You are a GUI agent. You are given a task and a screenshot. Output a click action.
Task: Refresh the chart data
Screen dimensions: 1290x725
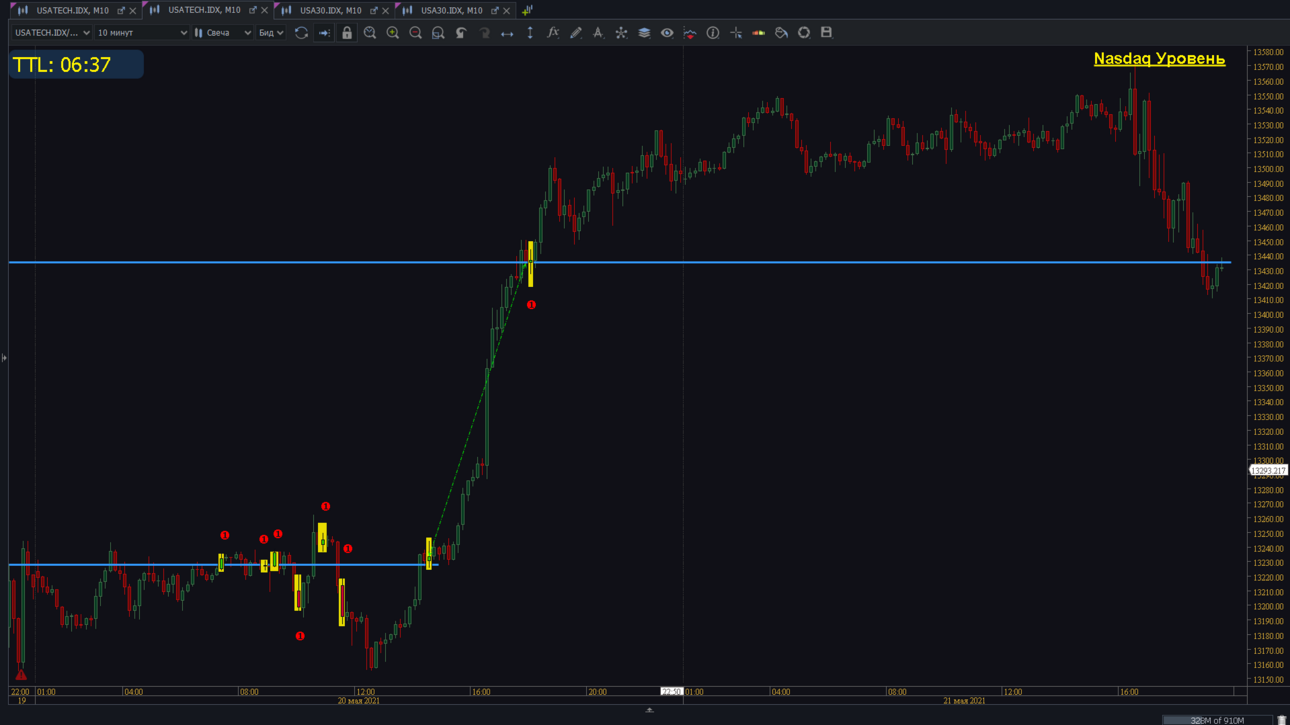[x=301, y=33]
